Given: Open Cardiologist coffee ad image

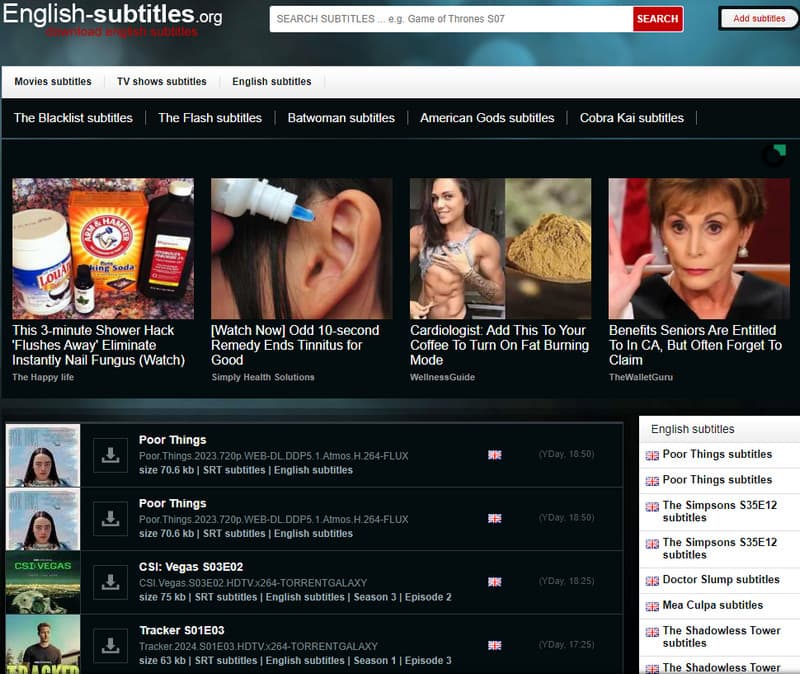Looking at the screenshot, I should [501, 248].
